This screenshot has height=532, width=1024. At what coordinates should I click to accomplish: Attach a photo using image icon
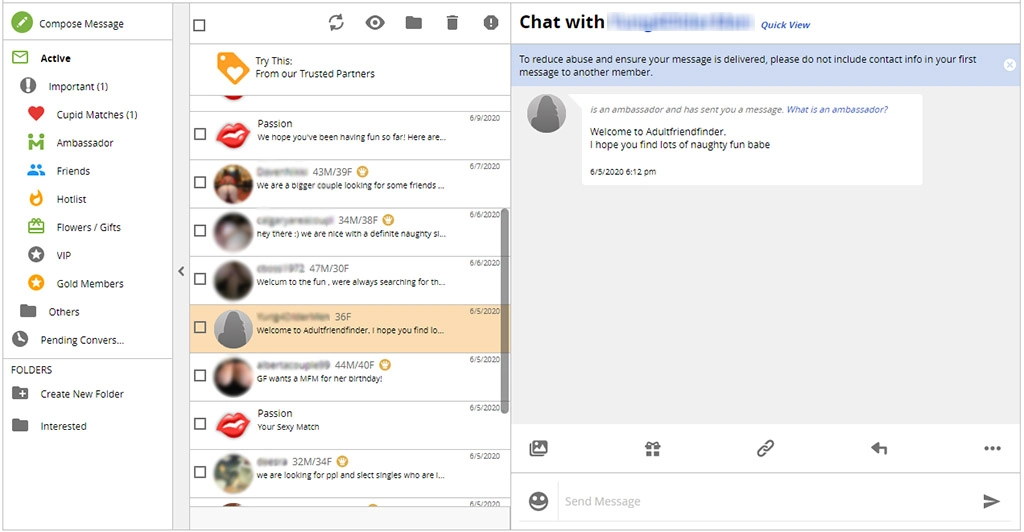(538, 448)
